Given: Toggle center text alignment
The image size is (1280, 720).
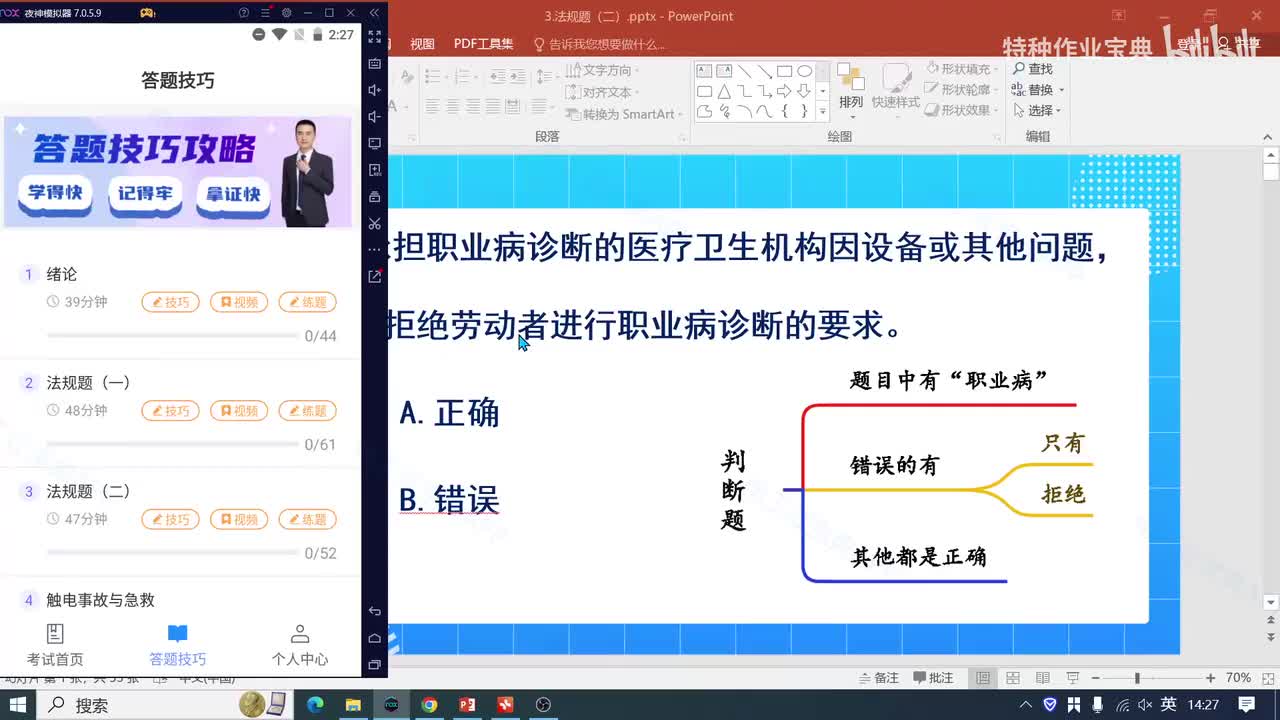Looking at the screenshot, I should [x=453, y=105].
